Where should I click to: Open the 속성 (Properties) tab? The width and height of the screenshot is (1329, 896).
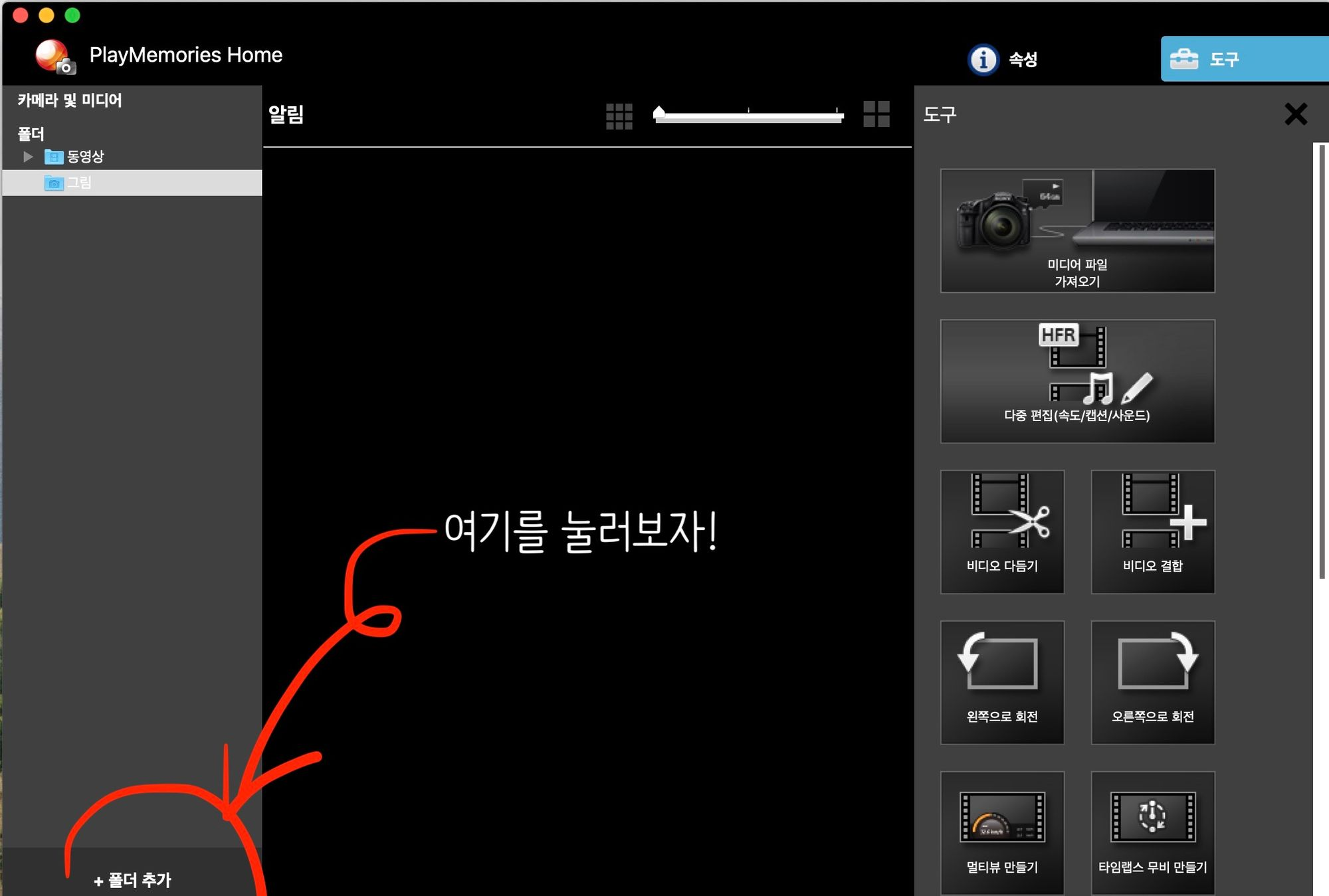[1003, 59]
